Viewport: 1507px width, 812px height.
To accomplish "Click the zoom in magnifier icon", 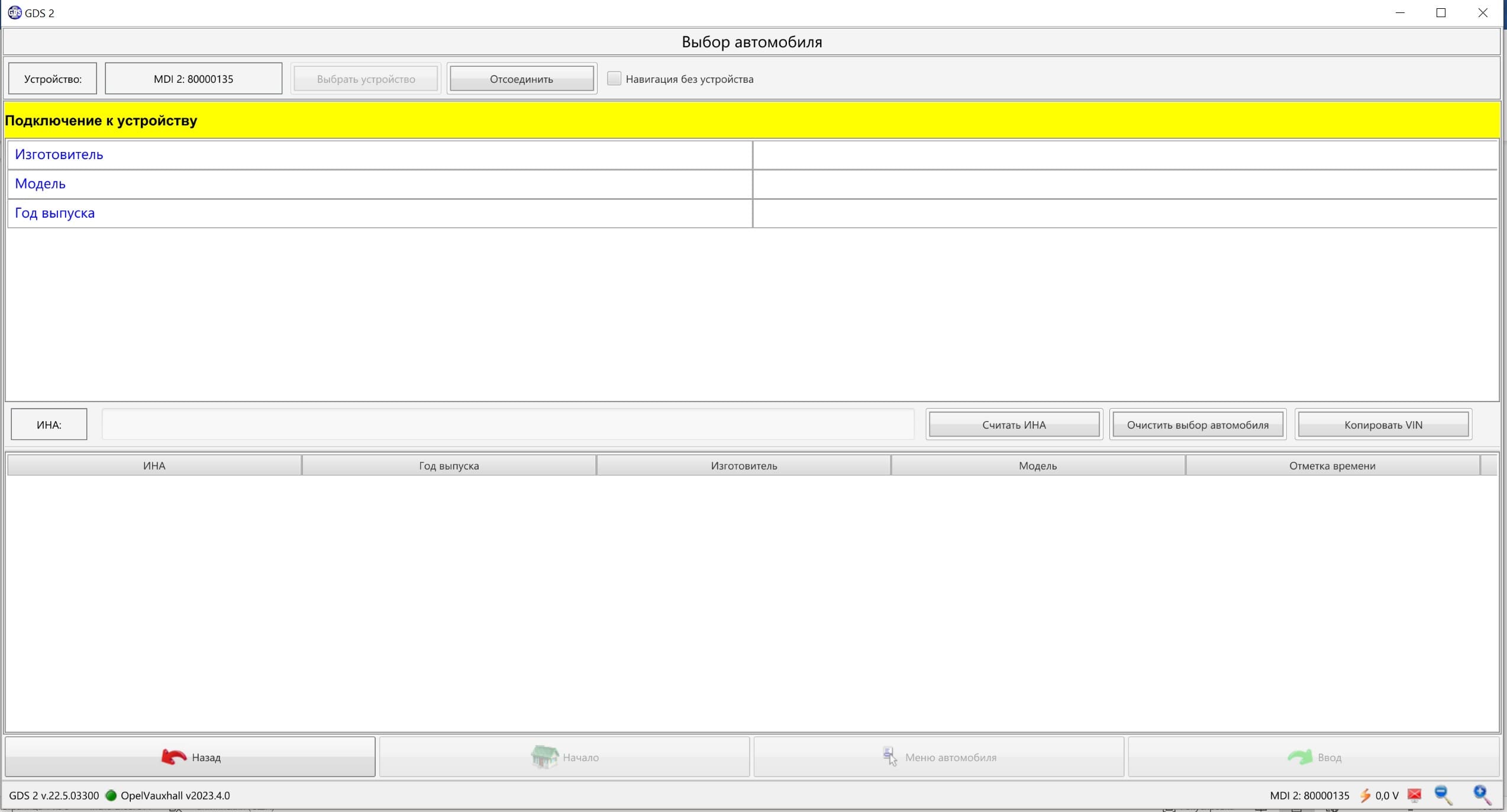I will pyautogui.click(x=1482, y=795).
